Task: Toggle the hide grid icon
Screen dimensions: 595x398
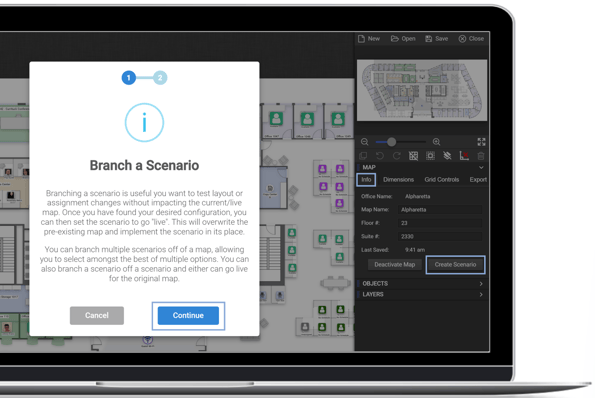Action: click(x=413, y=156)
